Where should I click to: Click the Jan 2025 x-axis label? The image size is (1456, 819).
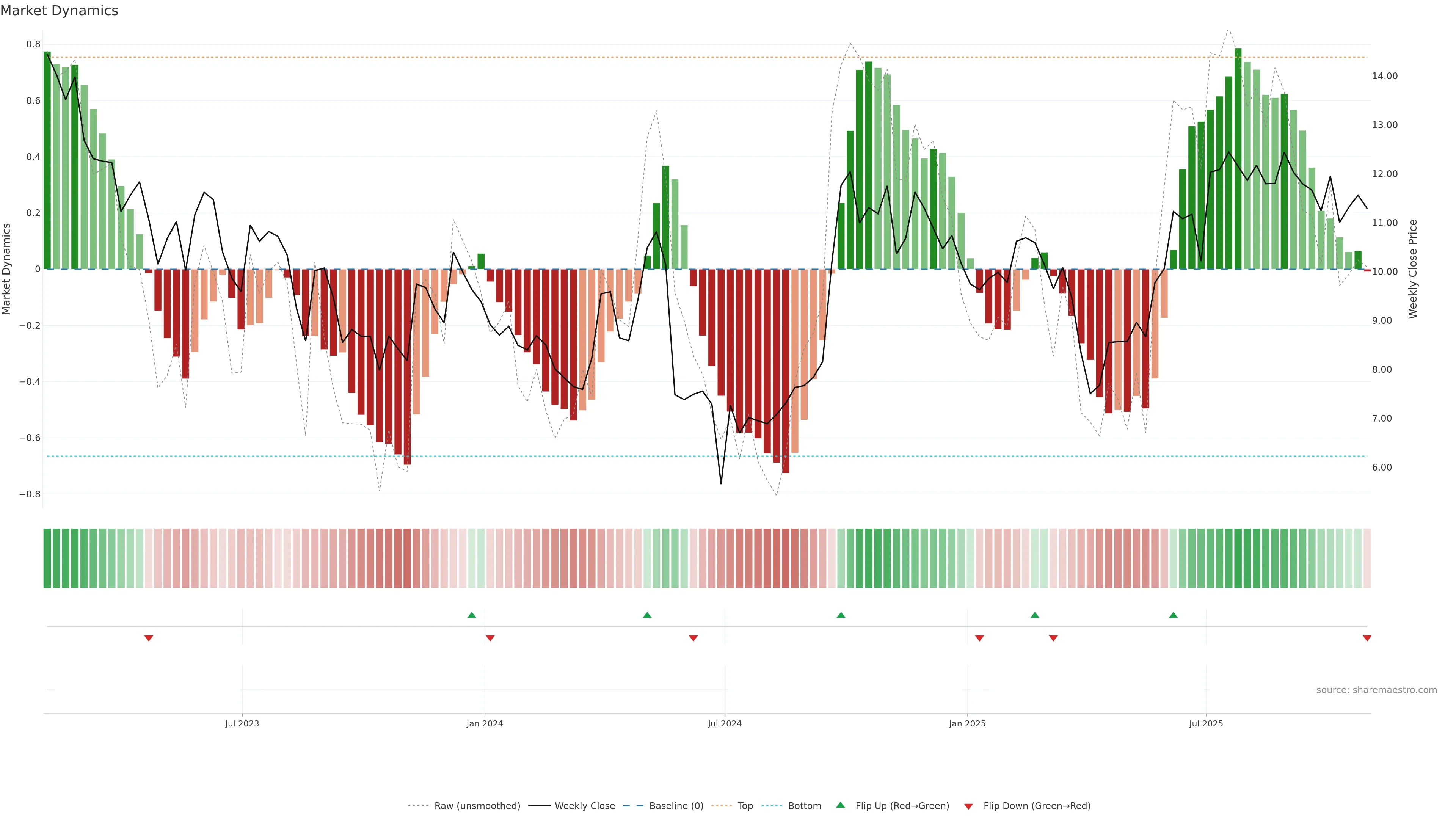pos(967,723)
